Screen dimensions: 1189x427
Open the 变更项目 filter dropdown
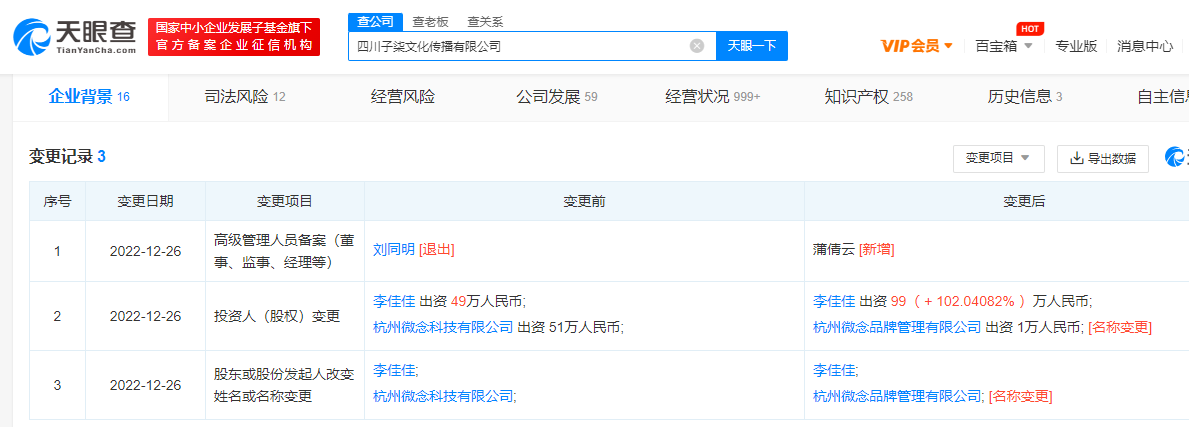click(x=999, y=159)
